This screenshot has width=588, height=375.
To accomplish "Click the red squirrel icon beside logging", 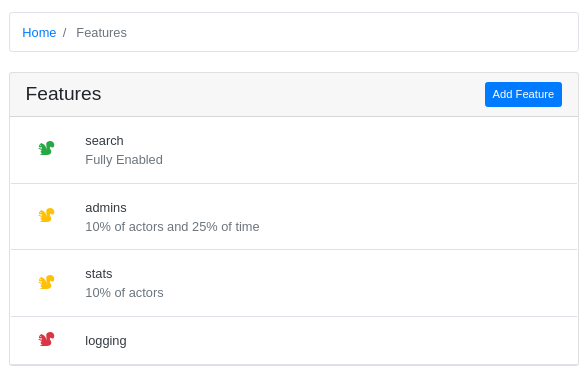I will click(x=46, y=339).
